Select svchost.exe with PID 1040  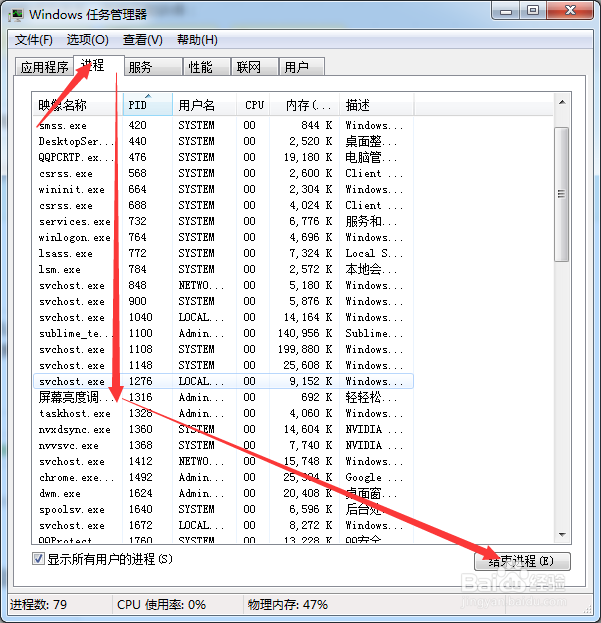coord(223,317)
